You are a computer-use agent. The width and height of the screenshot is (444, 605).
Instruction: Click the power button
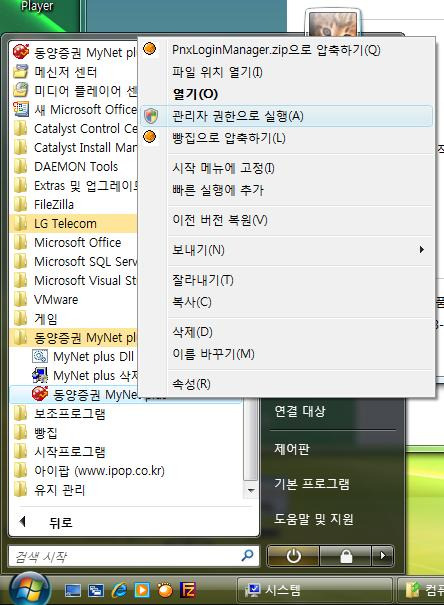point(293,556)
